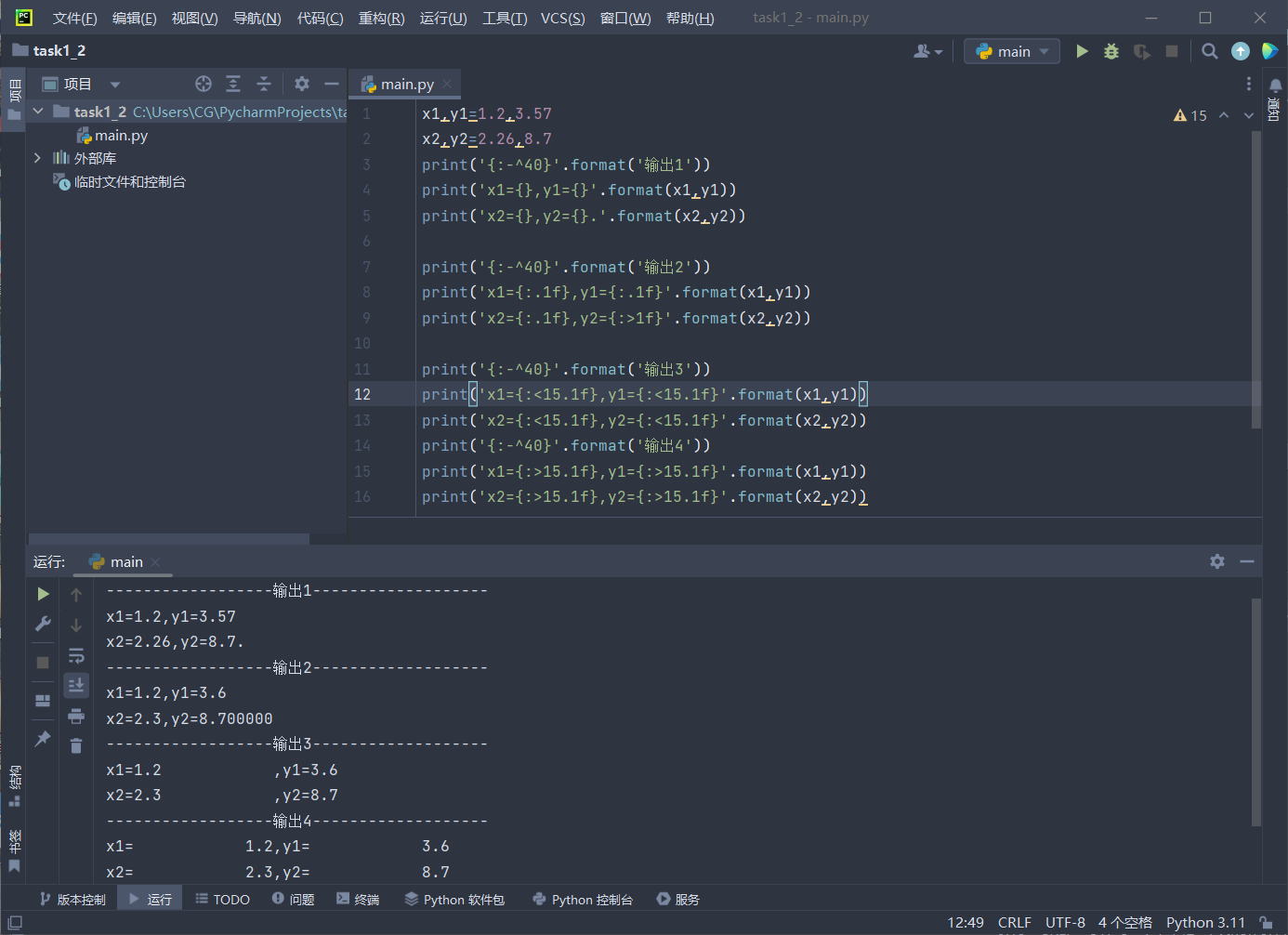Expand the 外部库 tree node

(38, 158)
